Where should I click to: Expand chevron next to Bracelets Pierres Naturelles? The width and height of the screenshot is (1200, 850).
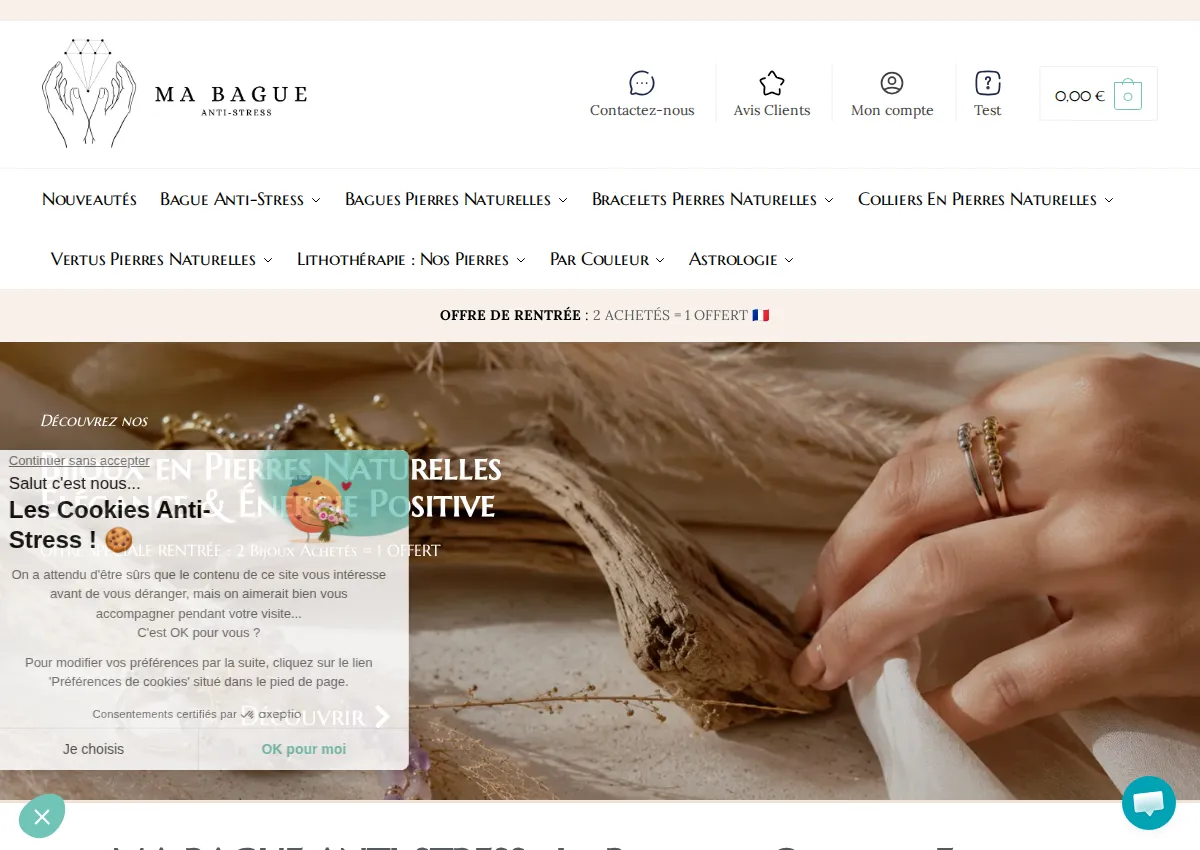click(x=828, y=200)
